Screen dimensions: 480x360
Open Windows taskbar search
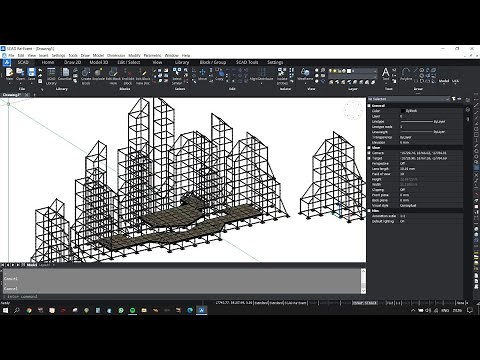[x=17, y=310]
